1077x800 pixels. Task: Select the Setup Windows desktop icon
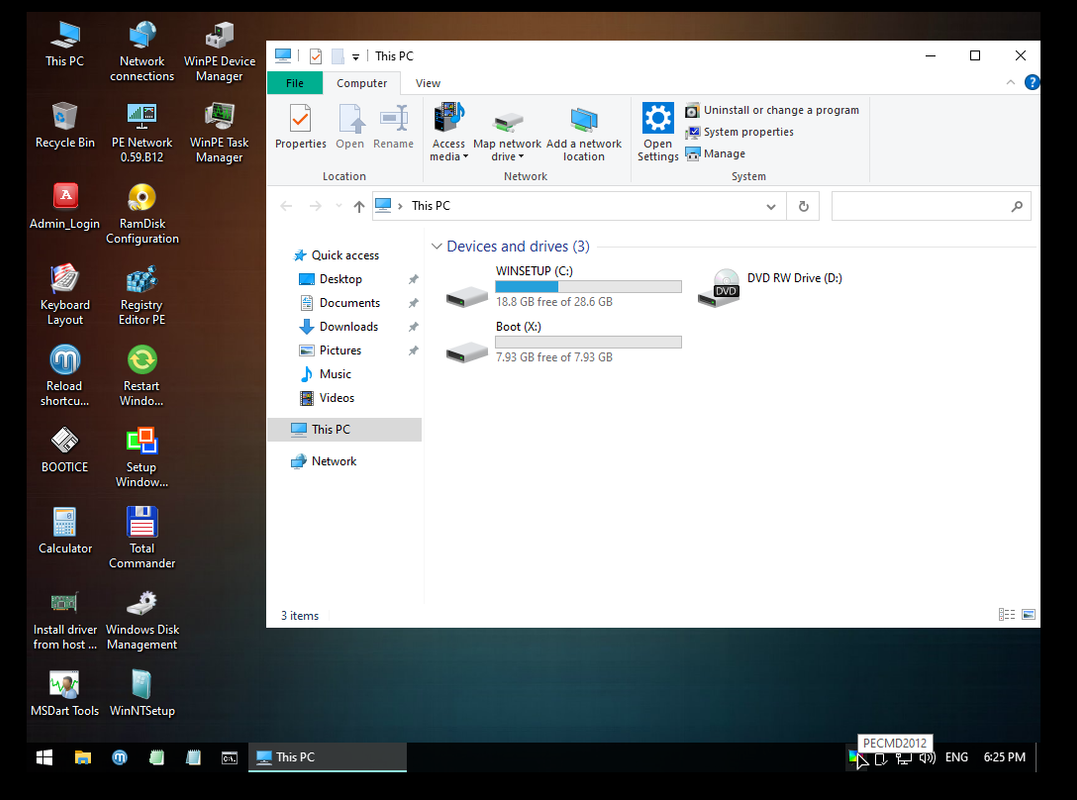pyautogui.click(x=142, y=457)
